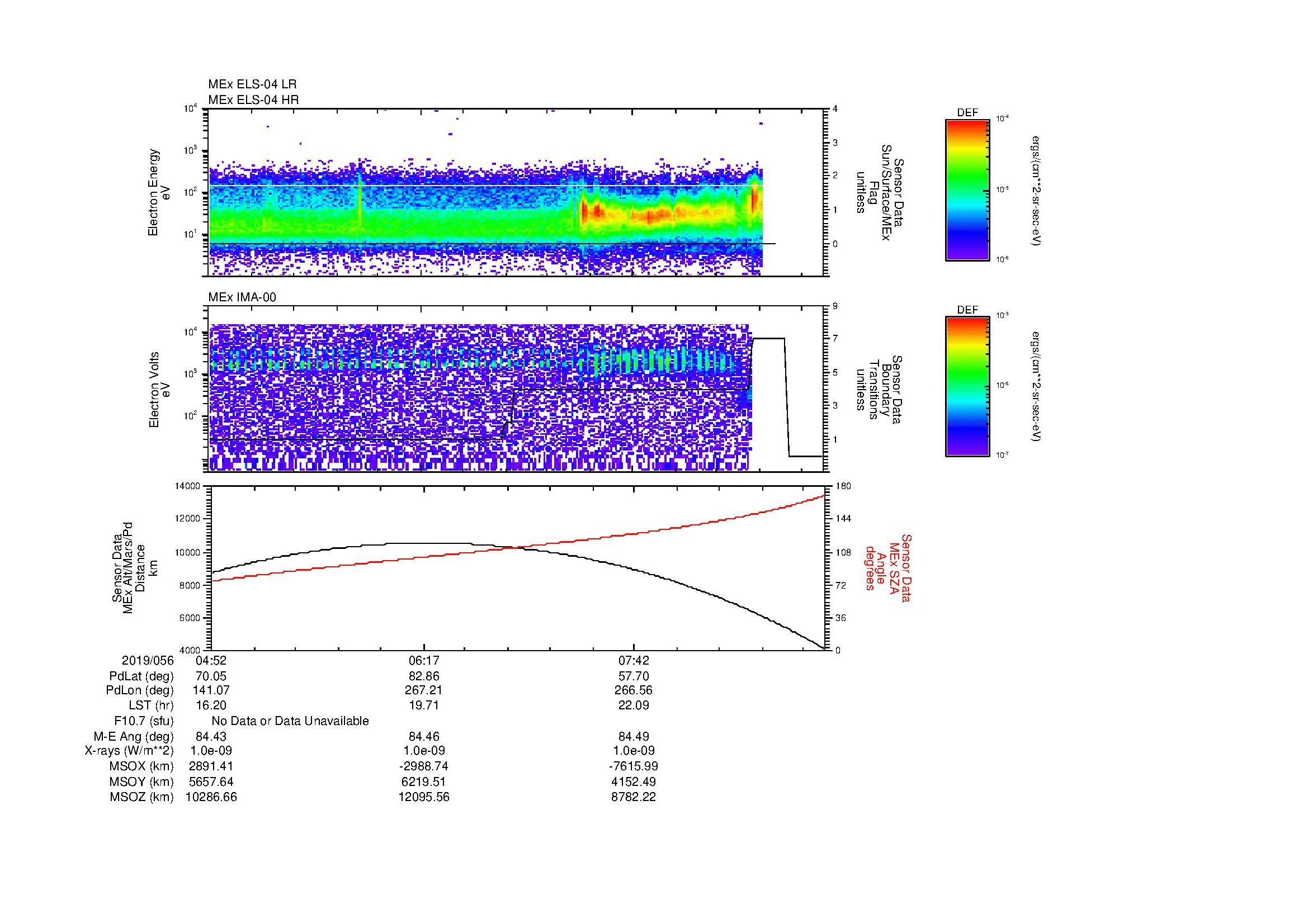Click the 'PdLat (deg)' row label

(x=141, y=676)
